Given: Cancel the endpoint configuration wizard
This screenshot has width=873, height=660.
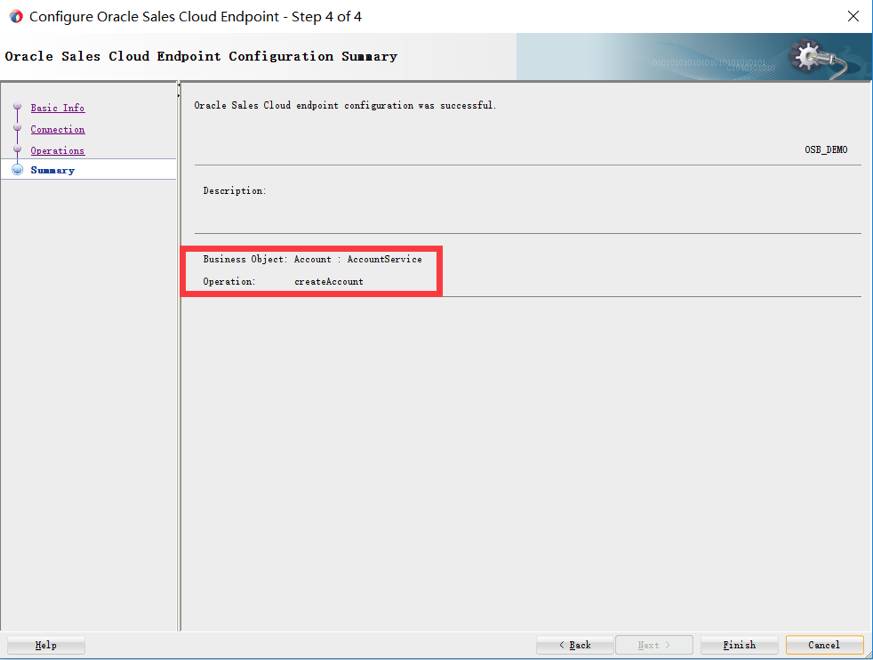Looking at the screenshot, I should tap(824, 645).
